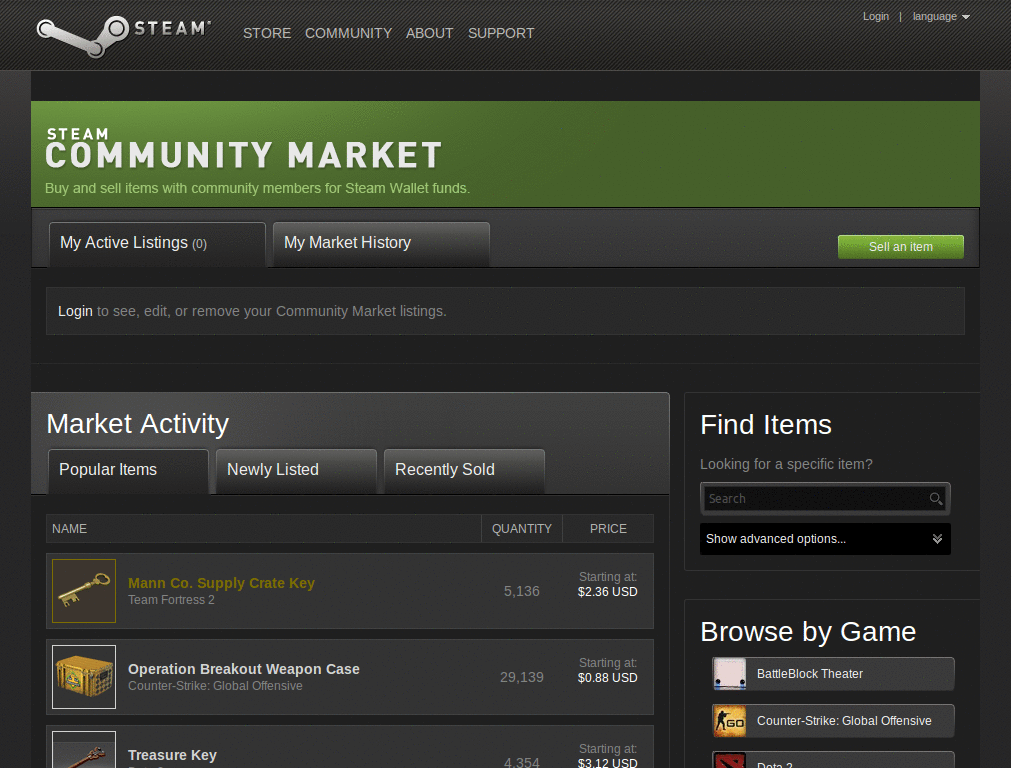Click the chevron next to advanced options
The width and height of the screenshot is (1024, 768).
(937, 538)
